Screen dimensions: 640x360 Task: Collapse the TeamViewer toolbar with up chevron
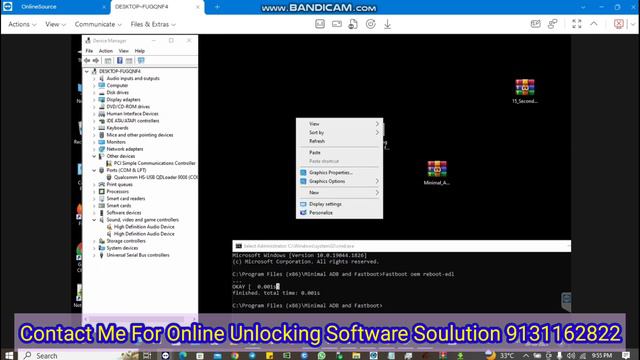[x=594, y=24]
